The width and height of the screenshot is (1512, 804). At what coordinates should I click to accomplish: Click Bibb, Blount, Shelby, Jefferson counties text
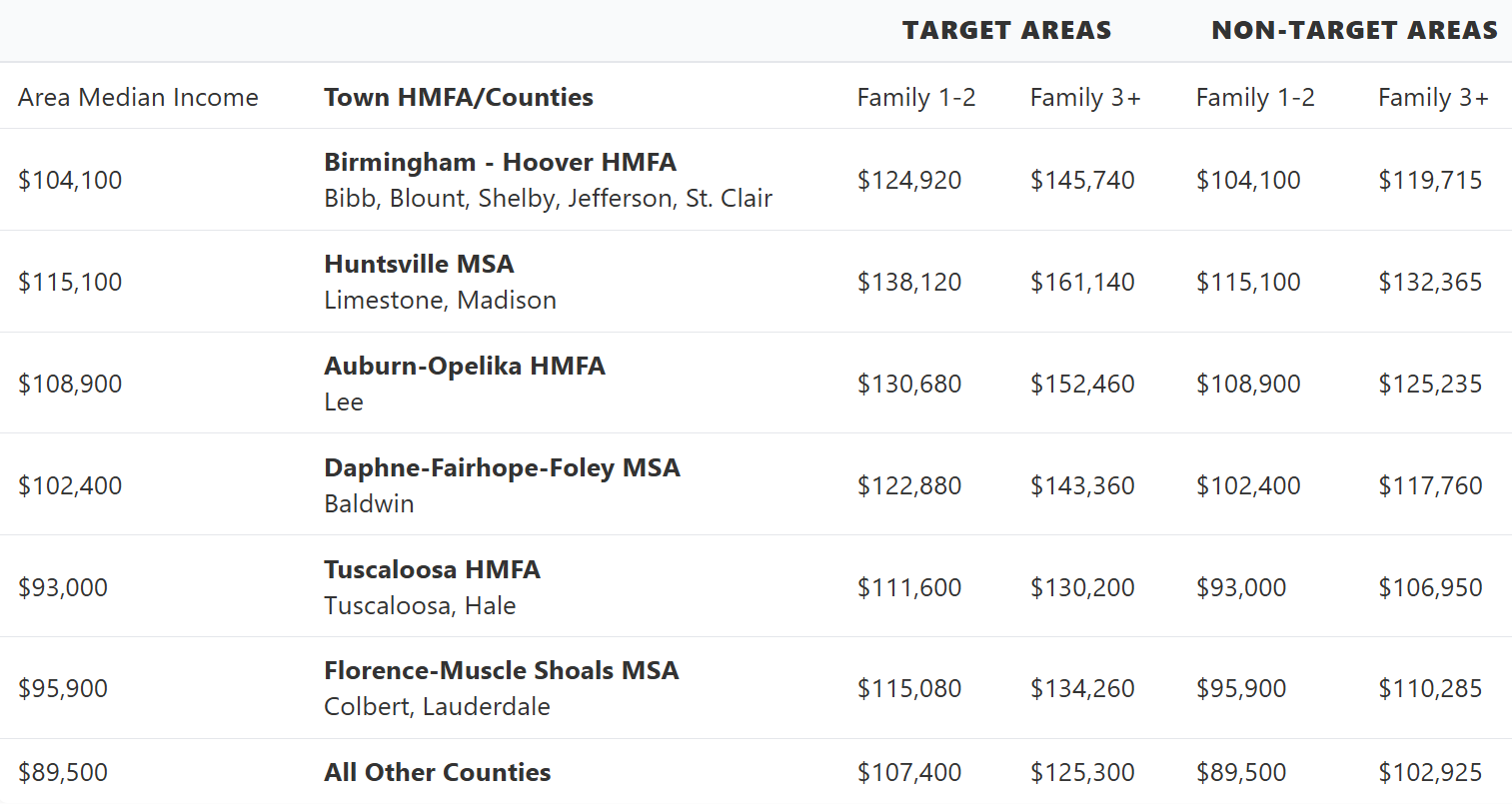548,198
